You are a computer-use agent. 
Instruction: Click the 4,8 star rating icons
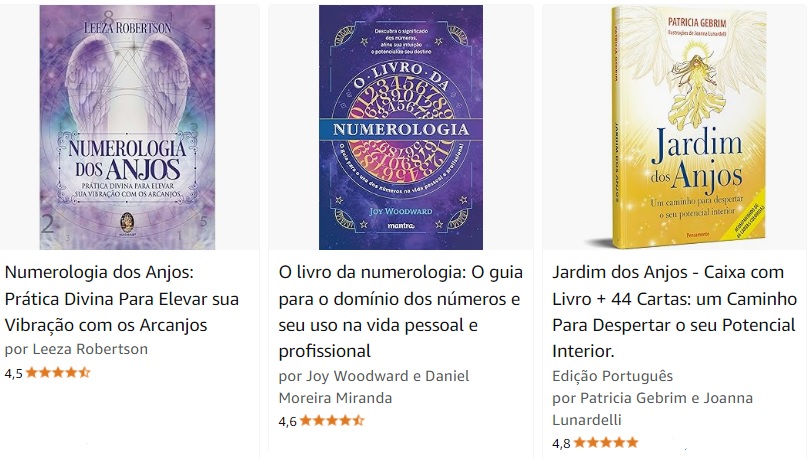[606, 442]
